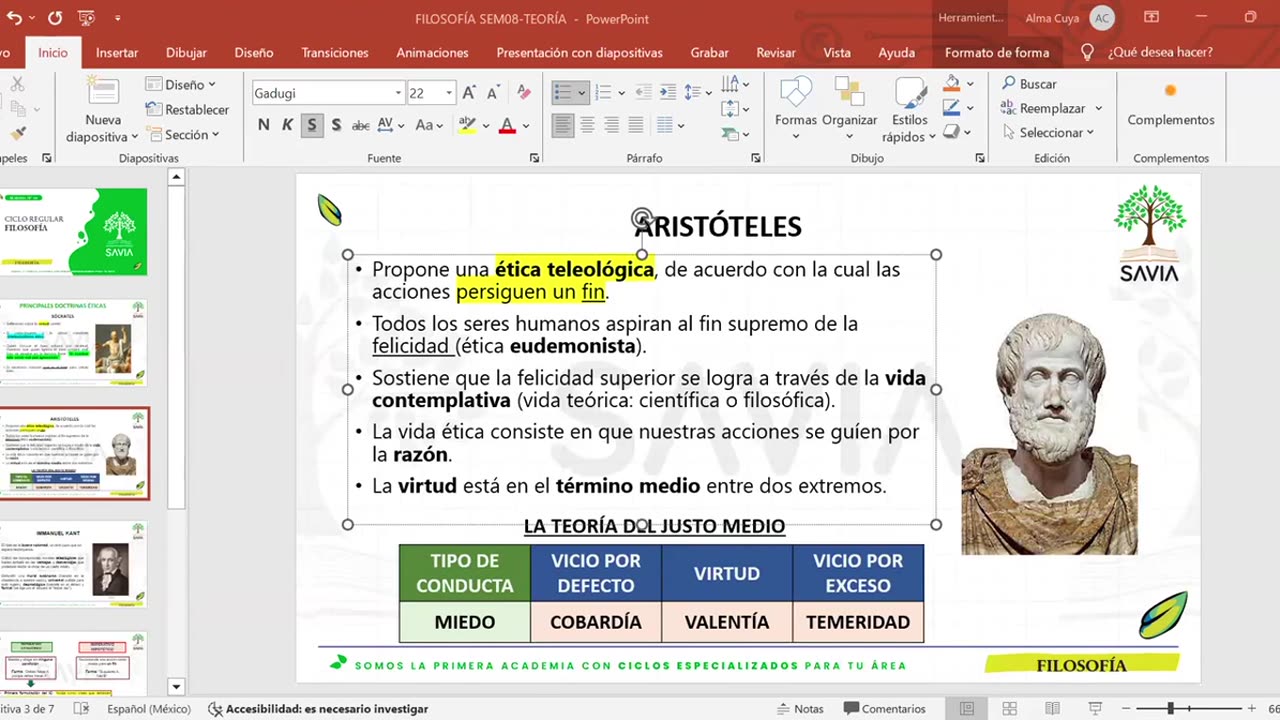The image size is (1280, 720).
Task: Adjust the zoom slider in the status bar
Action: pos(1170,709)
